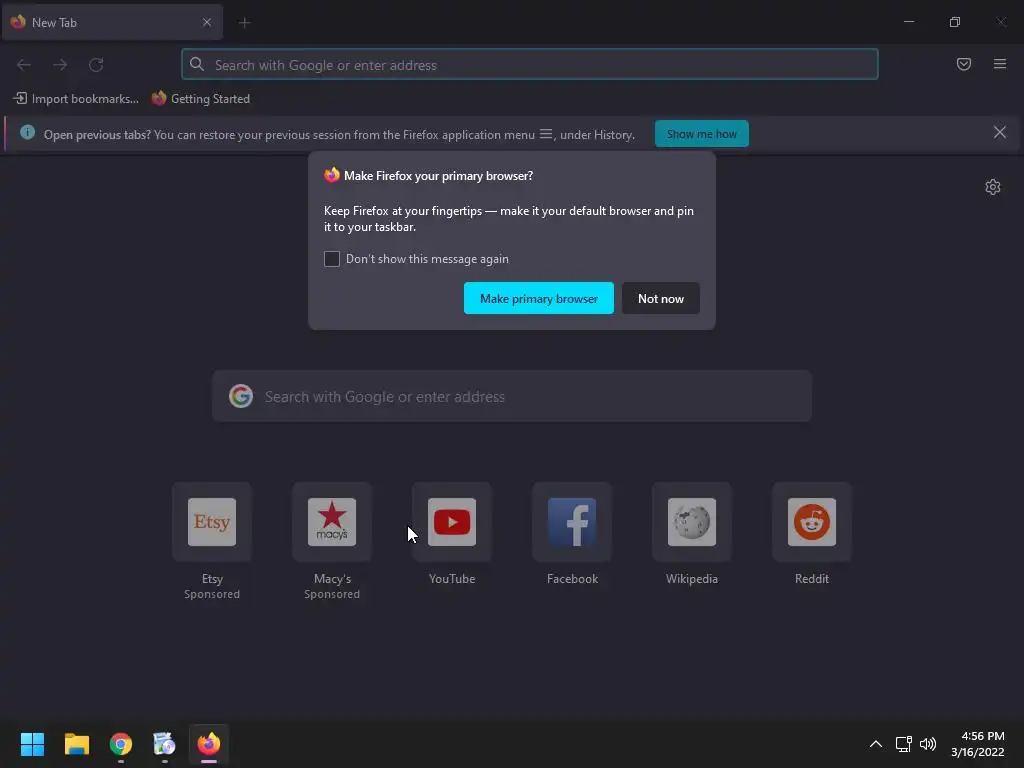Open Chrome from the taskbar
This screenshot has width=1024, height=768.
click(x=121, y=744)
